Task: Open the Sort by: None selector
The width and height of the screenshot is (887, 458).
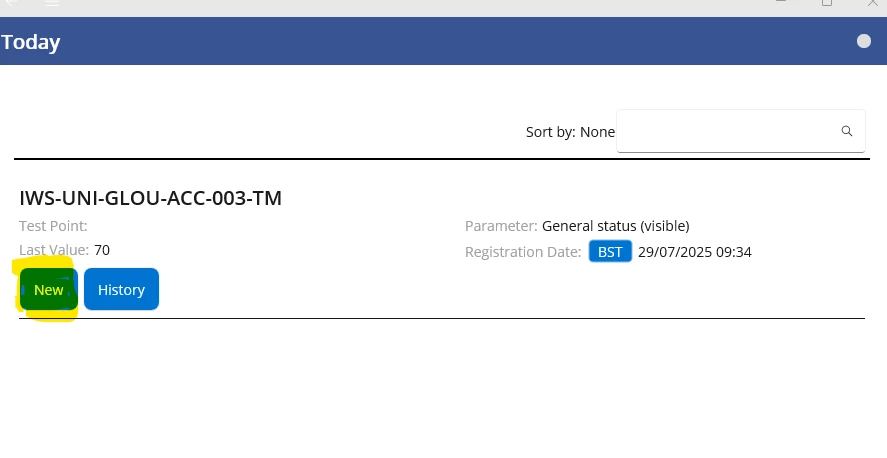Action: point(570,132)
